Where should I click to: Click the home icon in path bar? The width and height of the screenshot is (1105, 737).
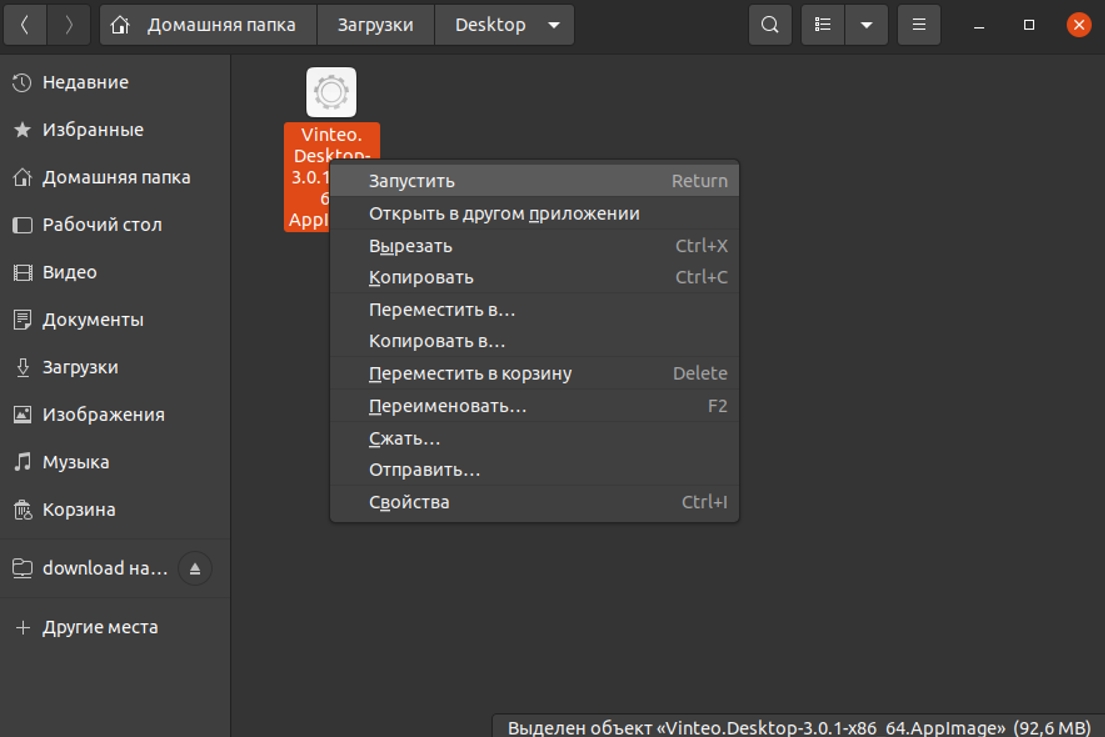tap(121, 25)
